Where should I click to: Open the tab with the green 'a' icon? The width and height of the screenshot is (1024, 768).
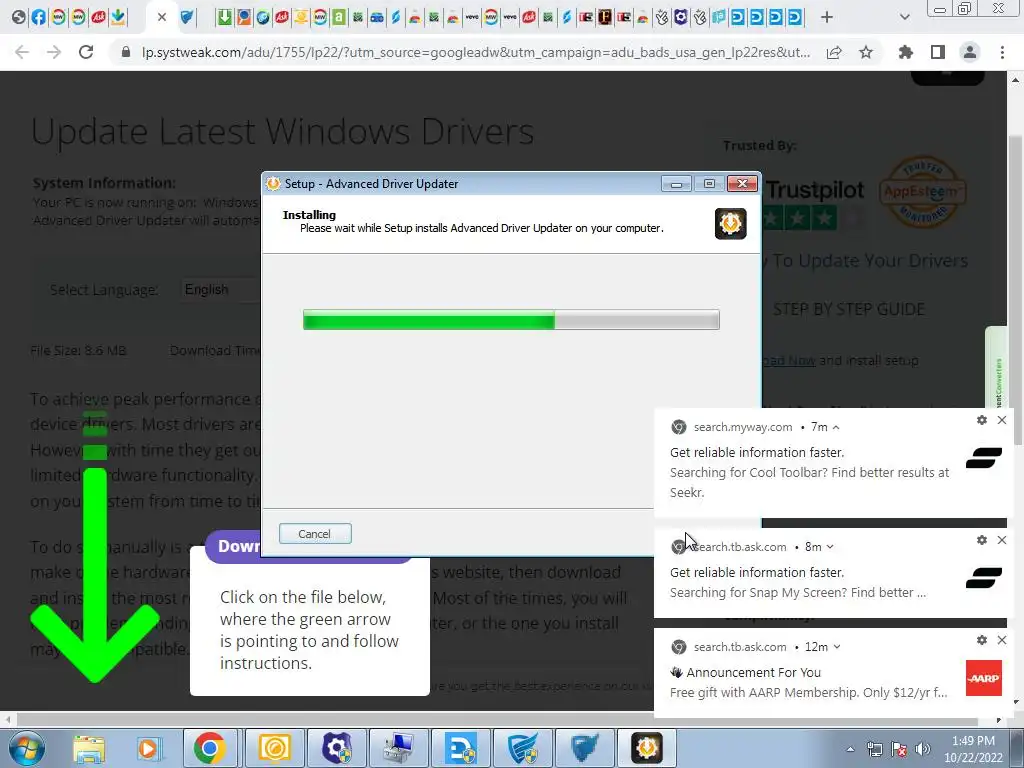(339, 17)
